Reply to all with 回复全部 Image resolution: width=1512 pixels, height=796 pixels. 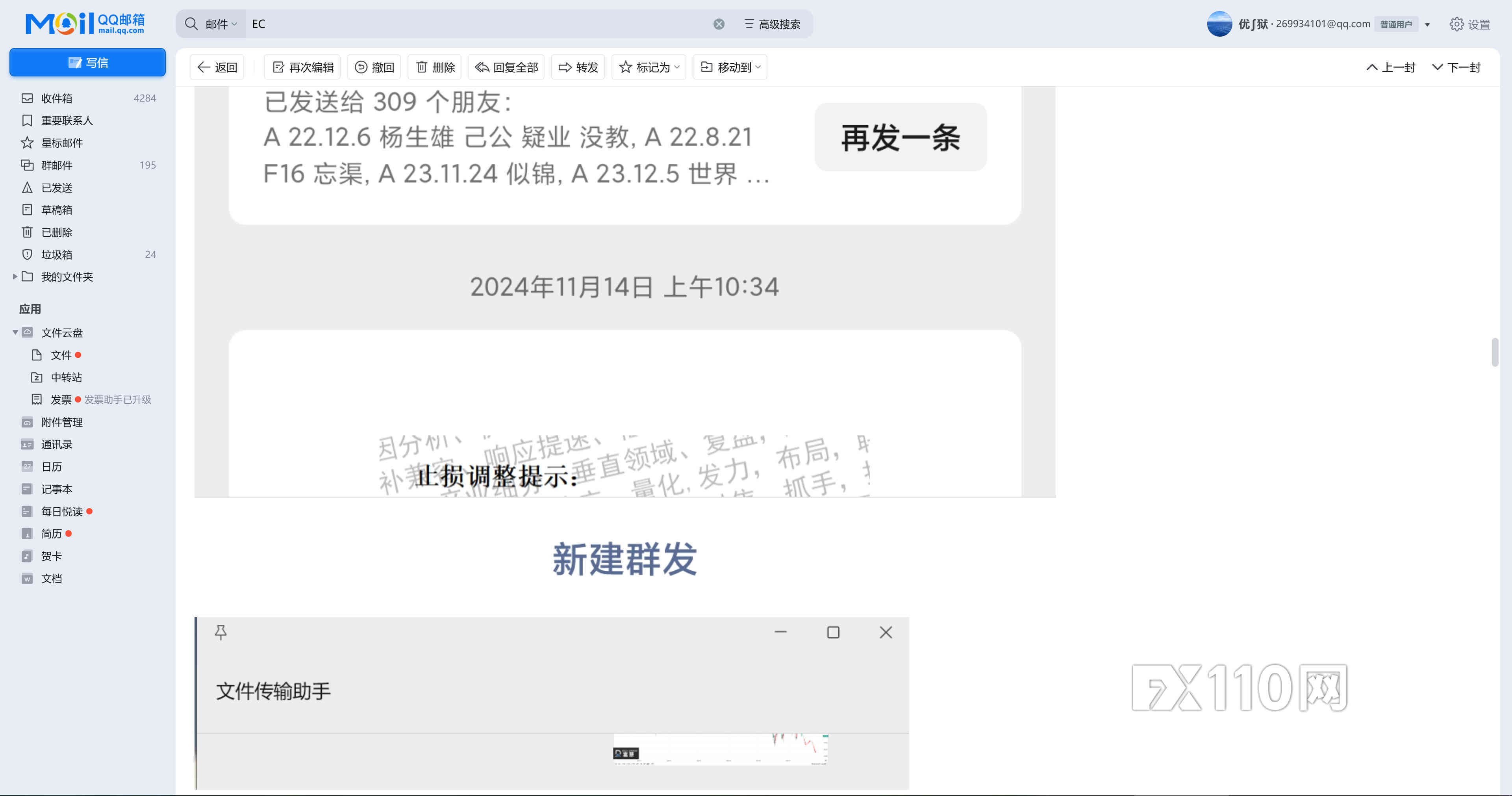(x=506, y=67)
